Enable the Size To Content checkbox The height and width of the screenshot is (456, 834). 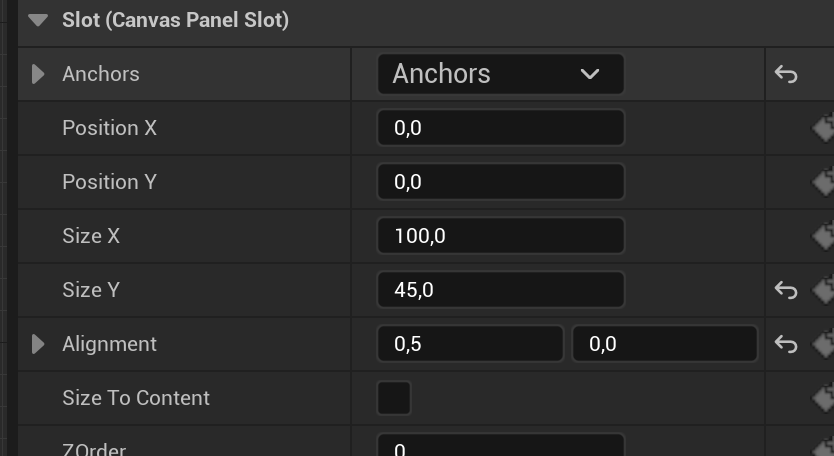(x=394, y=398)
